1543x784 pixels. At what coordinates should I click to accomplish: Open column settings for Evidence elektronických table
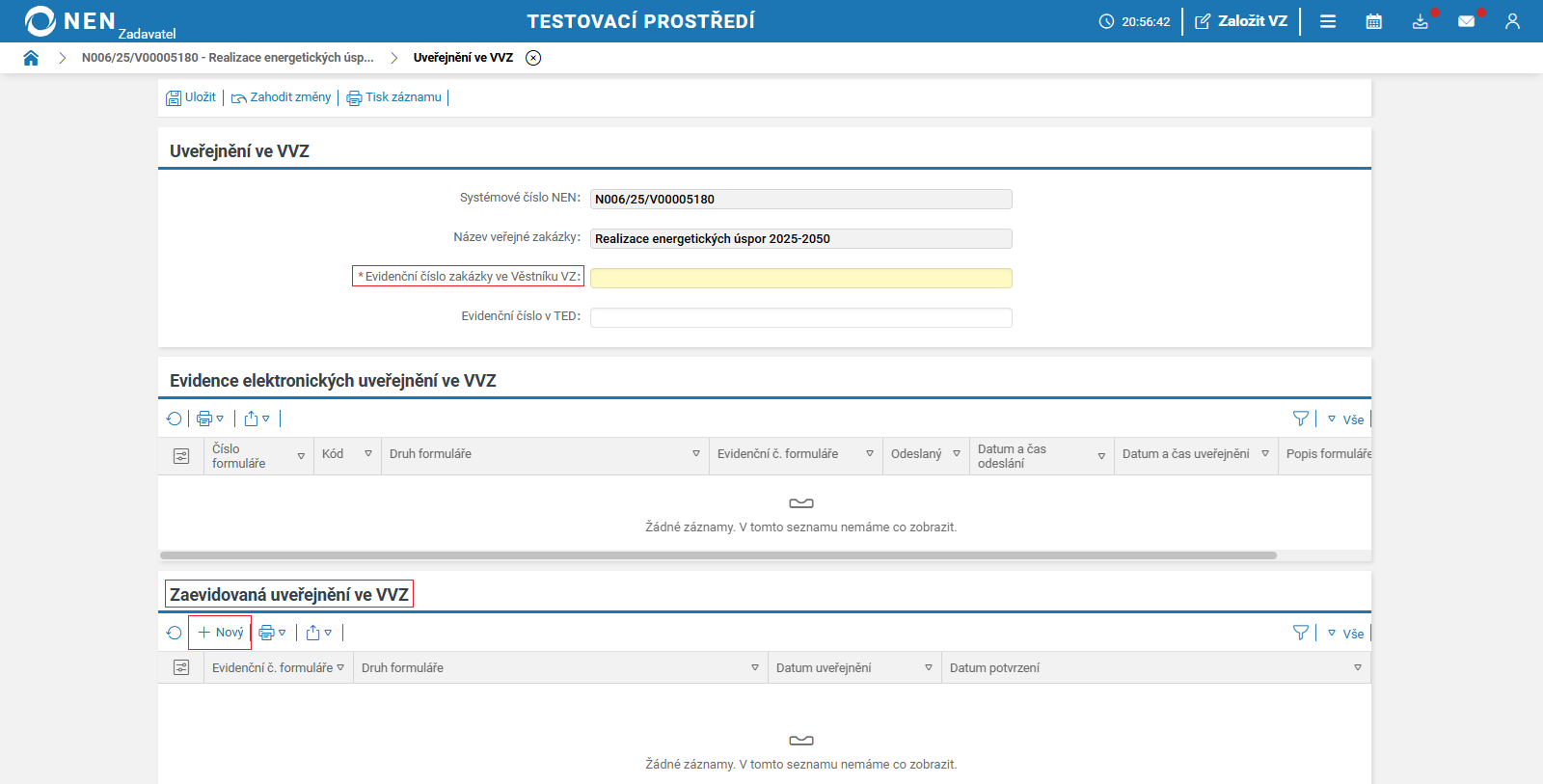pyautogui.click(x=181, y=456)
